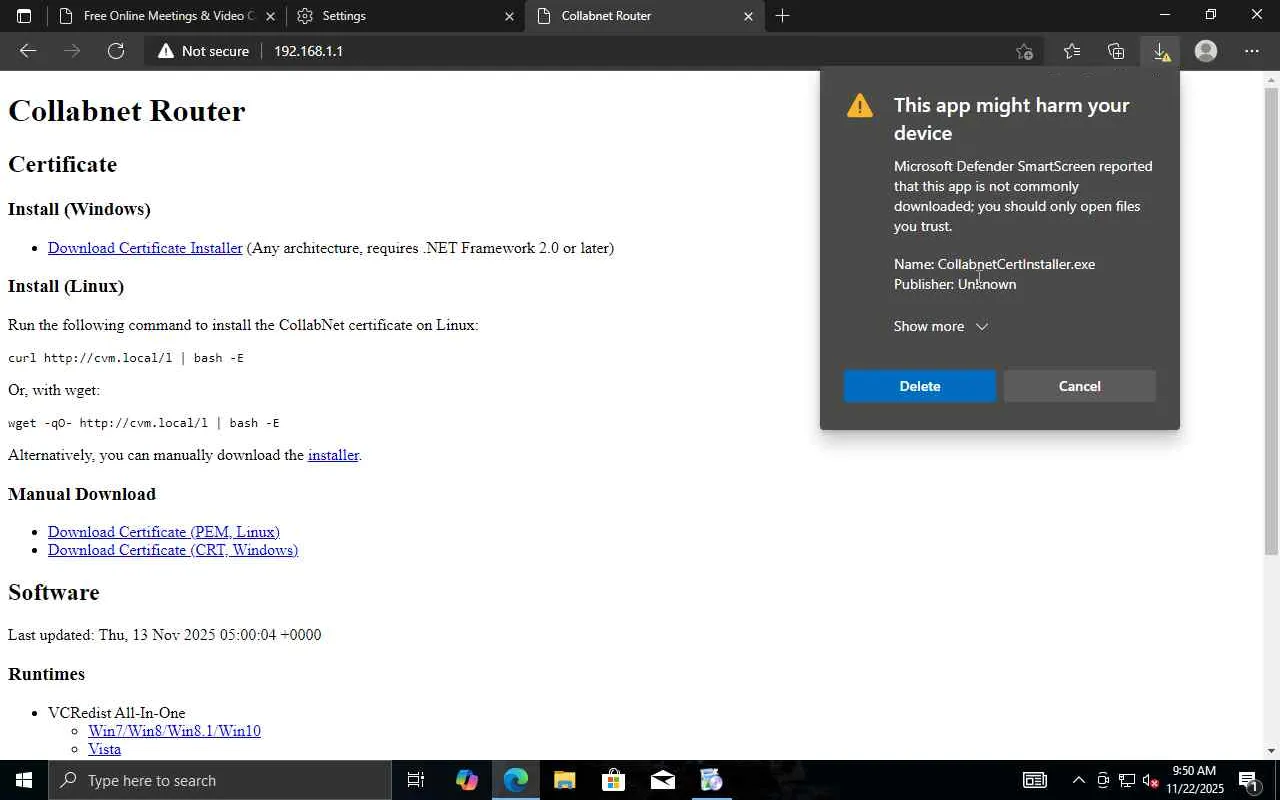Screen dimensions: 1280x800
Task: Click the warning triangle in SmartScreen popup
Action: point(860,106)
